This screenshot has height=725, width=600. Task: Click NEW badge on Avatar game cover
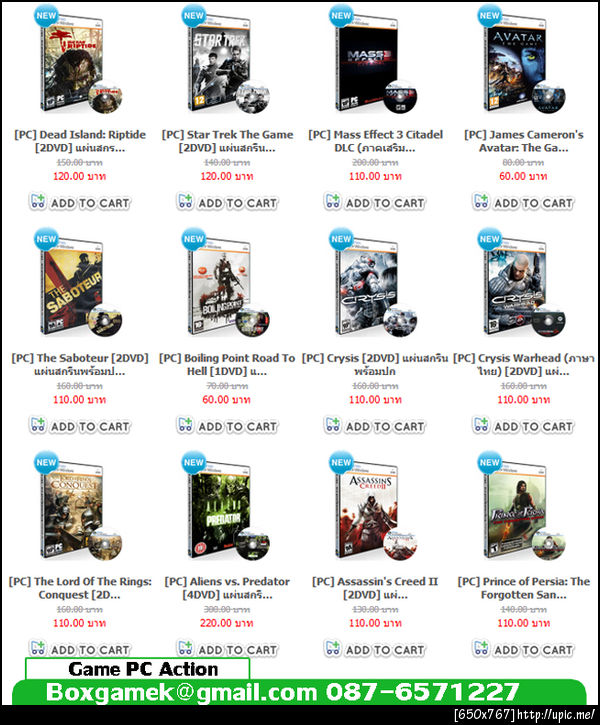tap(489, 16)
